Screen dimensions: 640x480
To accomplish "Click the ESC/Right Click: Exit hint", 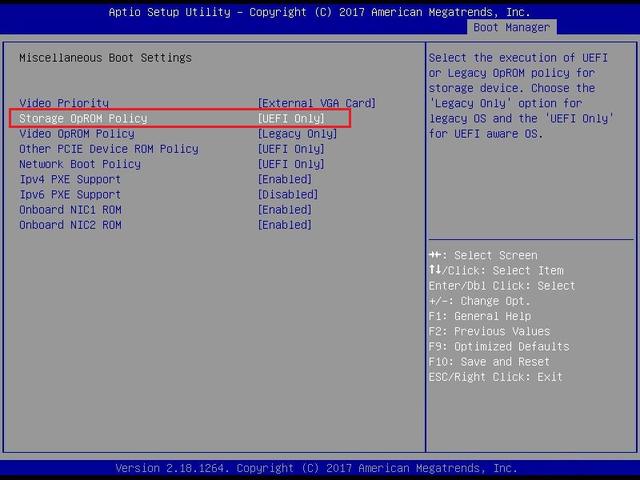I will (x=496, y=377).
